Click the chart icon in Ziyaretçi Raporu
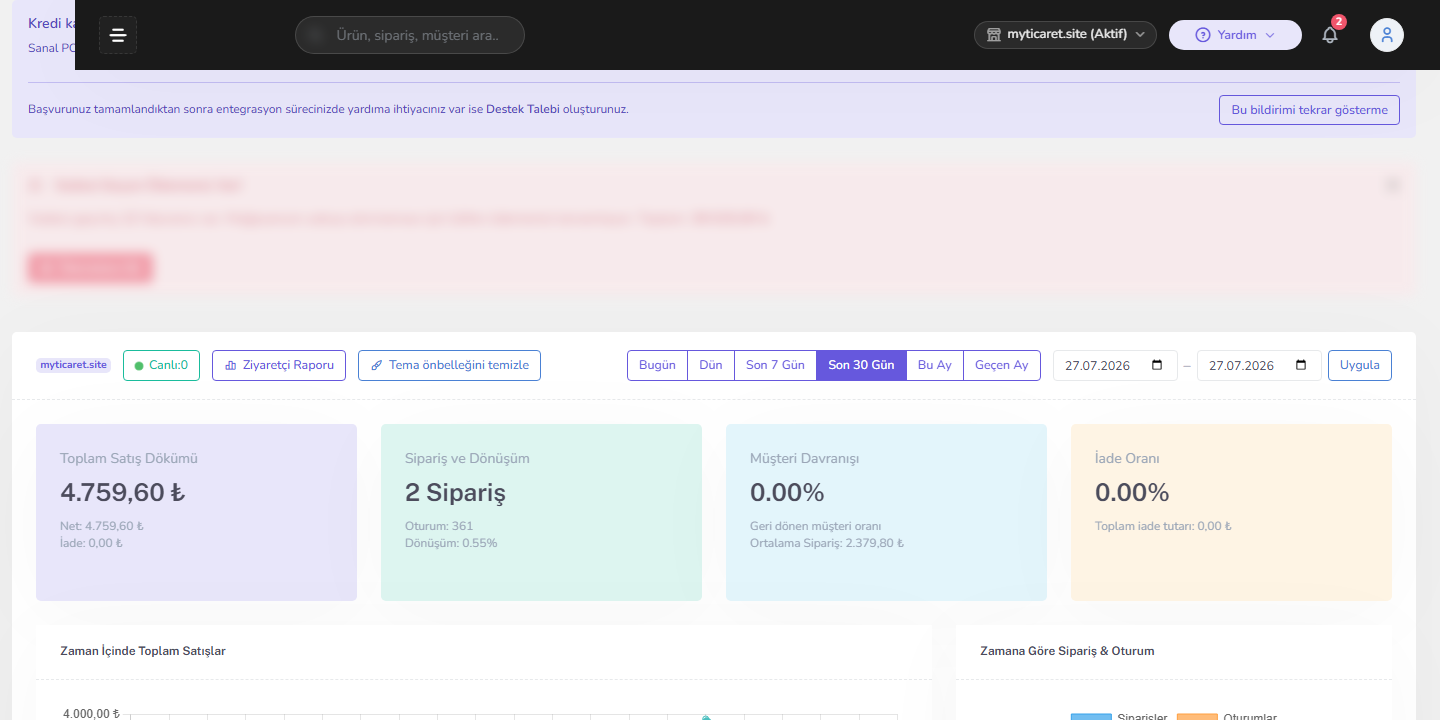The image size is (1440, 720). 231,365
